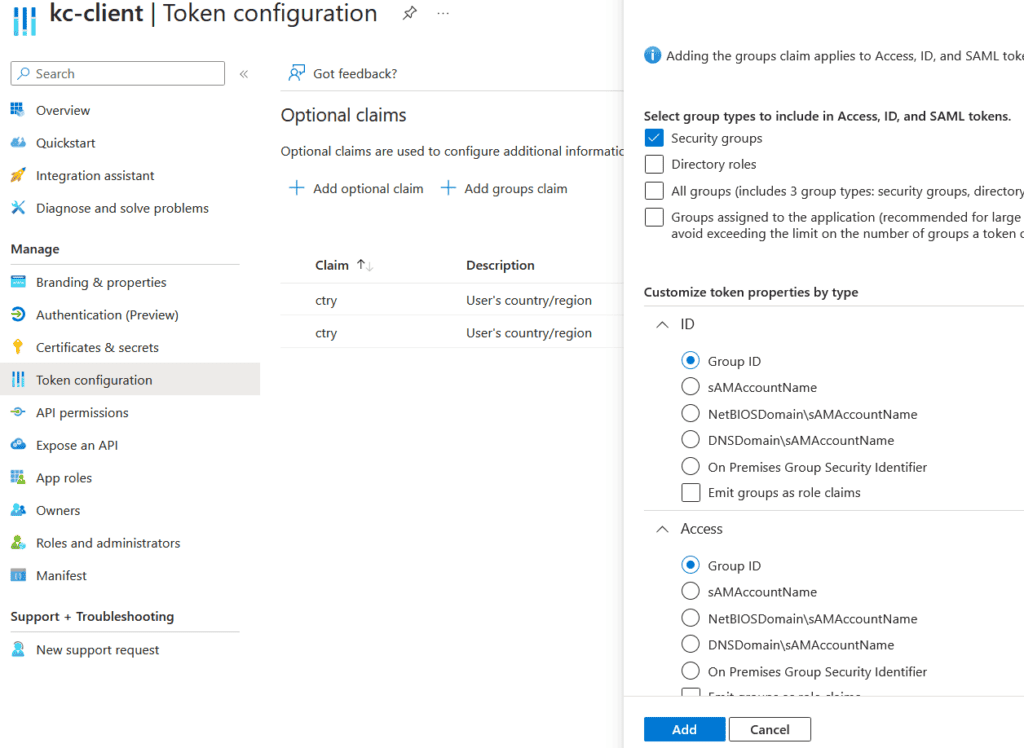Click the sidebar Search field
The width and height of the screenshot is (1024, 748).
118,74
